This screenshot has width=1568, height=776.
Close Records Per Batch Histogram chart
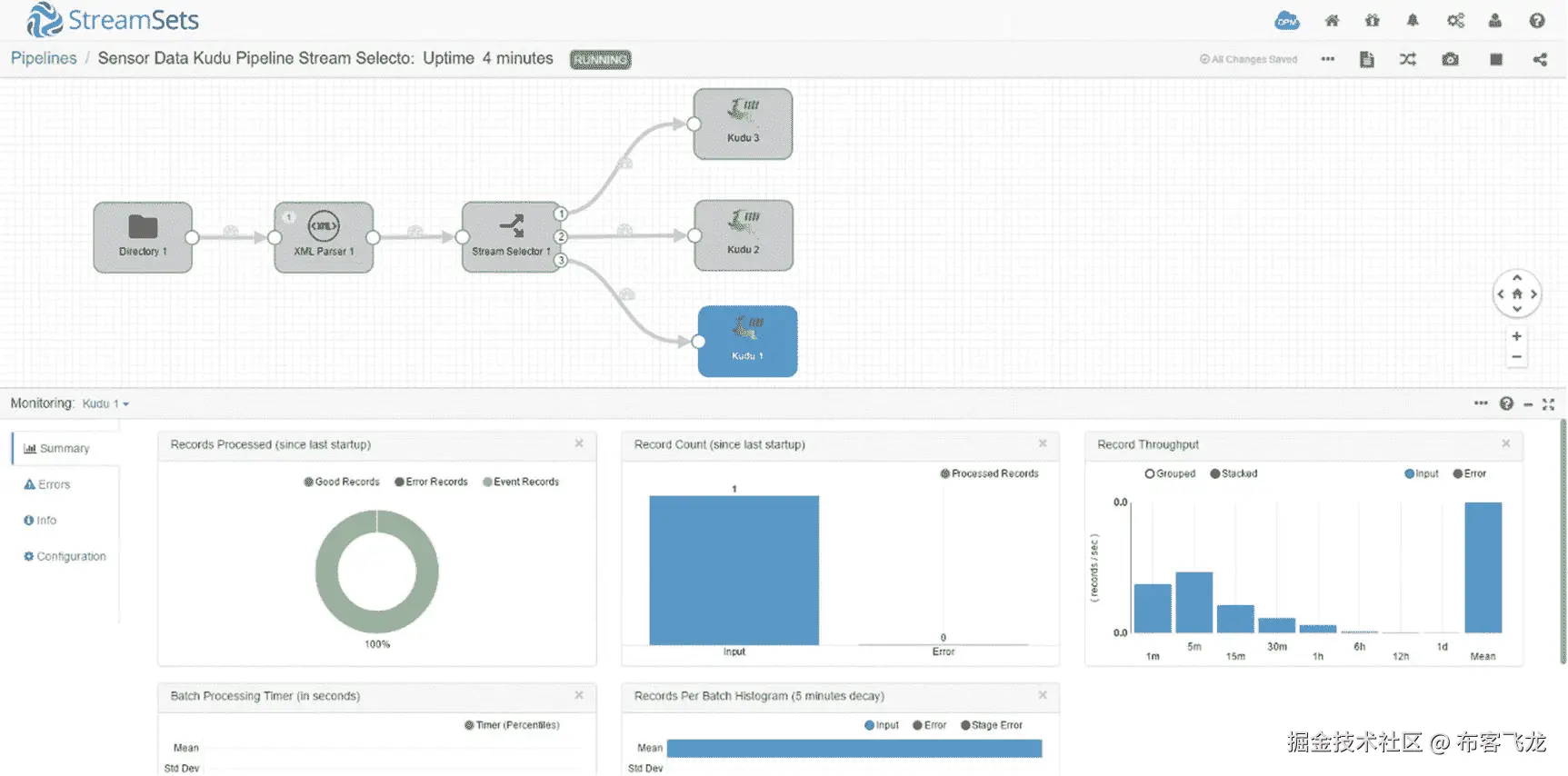pos(1043,695)
